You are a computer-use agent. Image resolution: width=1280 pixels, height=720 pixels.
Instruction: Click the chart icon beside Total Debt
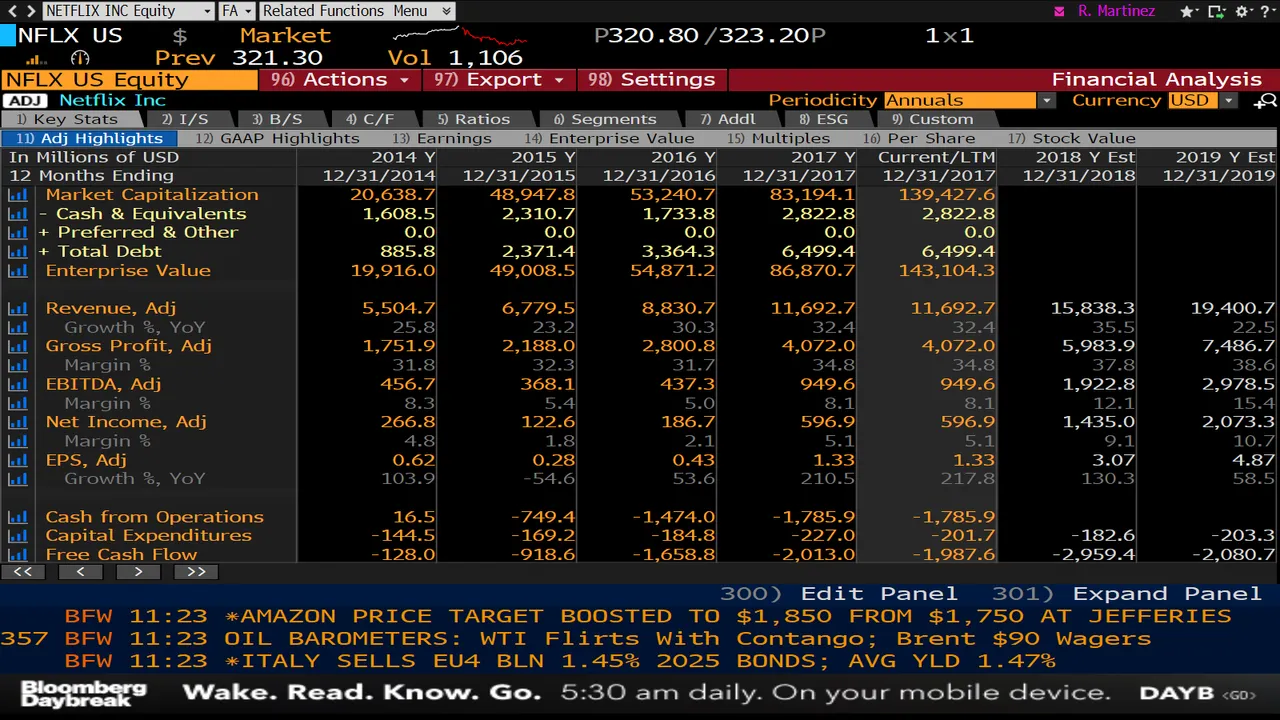tap(17, 252)
